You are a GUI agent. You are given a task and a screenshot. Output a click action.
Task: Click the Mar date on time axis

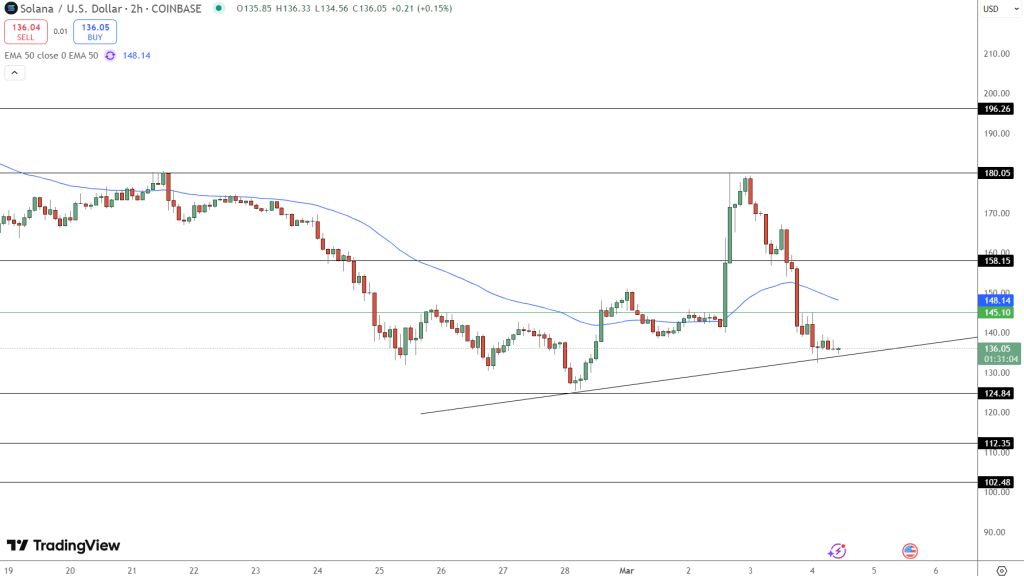pos(626,571)
